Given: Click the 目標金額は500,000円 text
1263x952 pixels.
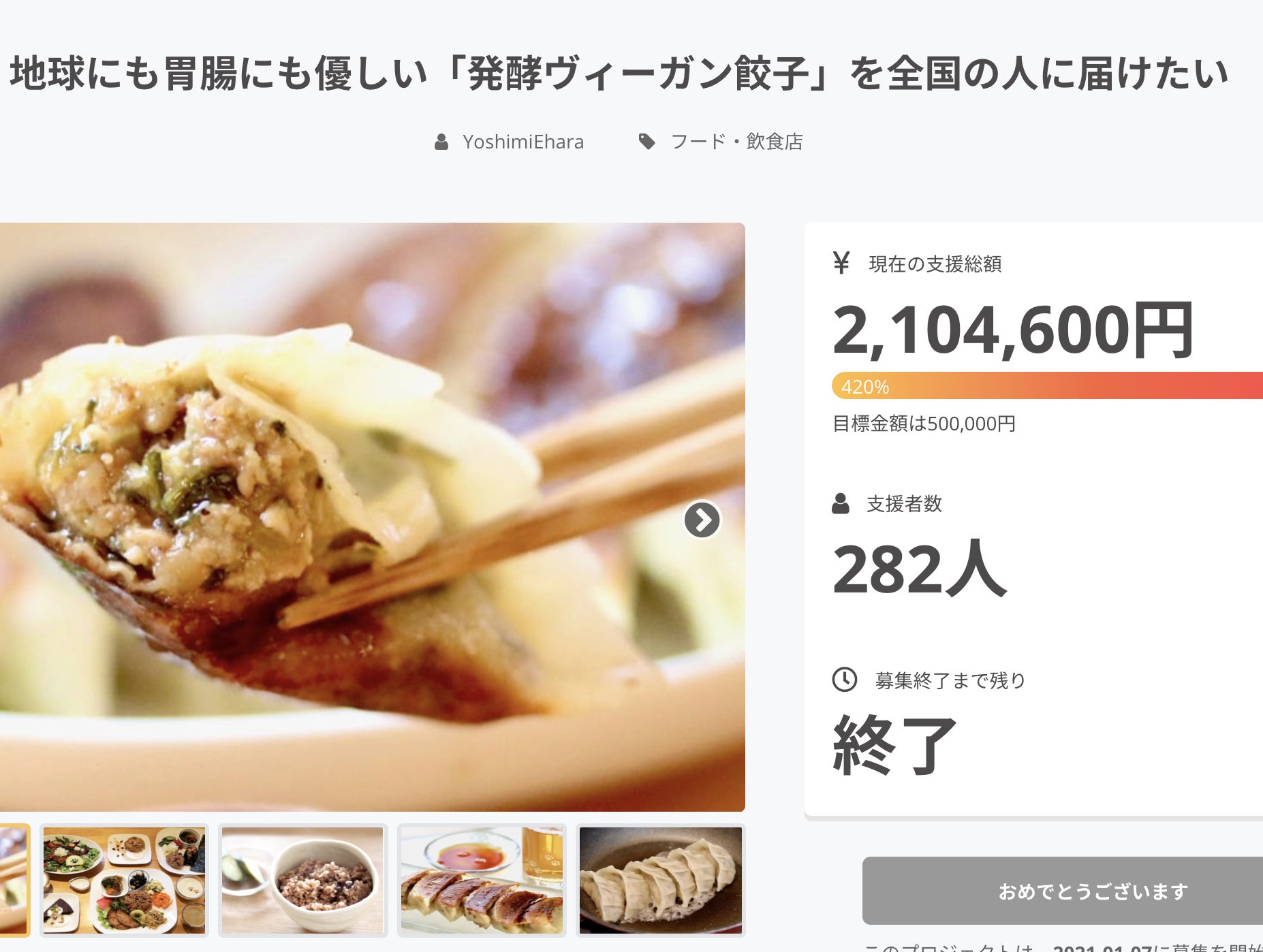Looking at the screenshot, I should [x=924, y=424].
